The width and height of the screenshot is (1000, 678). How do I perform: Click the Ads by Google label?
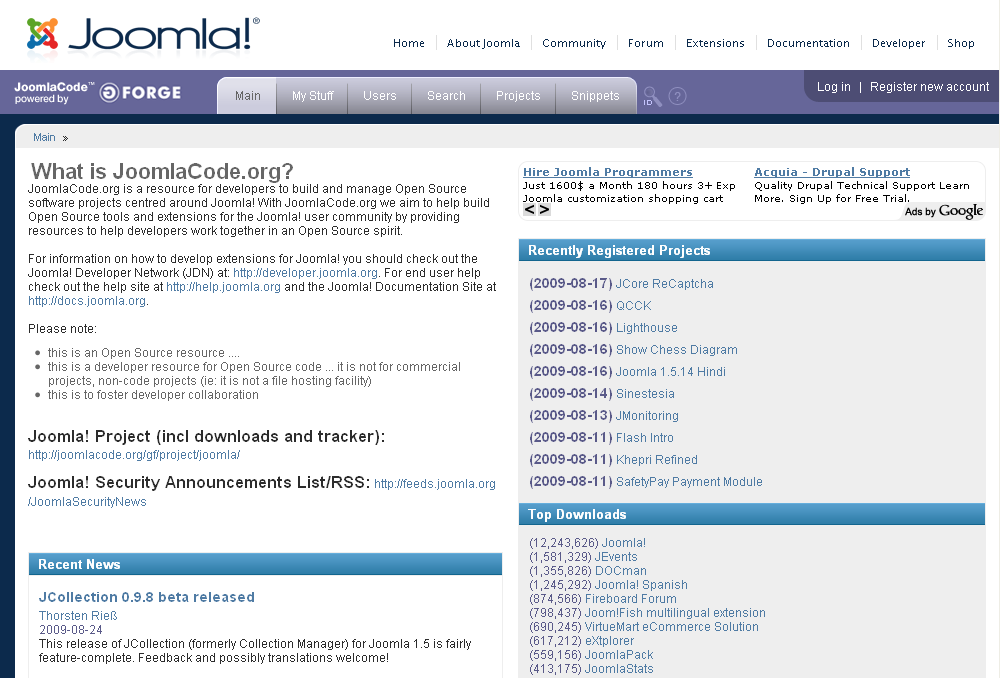pos(943,211)
